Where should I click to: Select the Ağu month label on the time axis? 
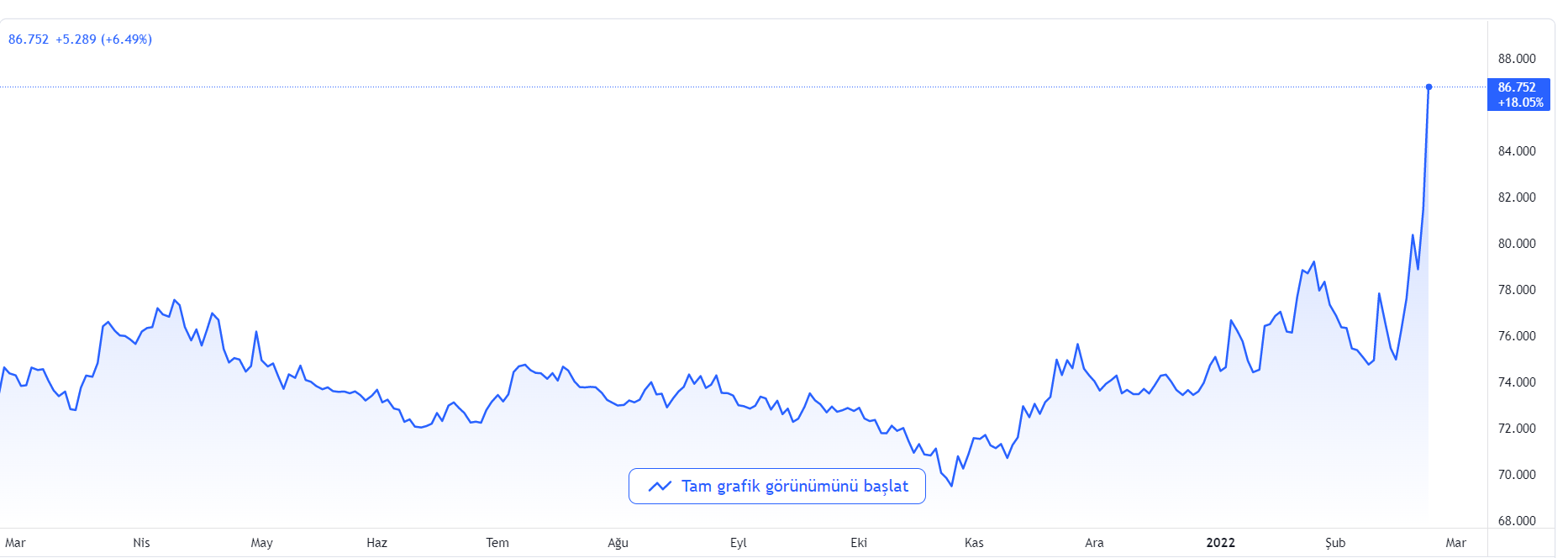click(x=618, y=543)
